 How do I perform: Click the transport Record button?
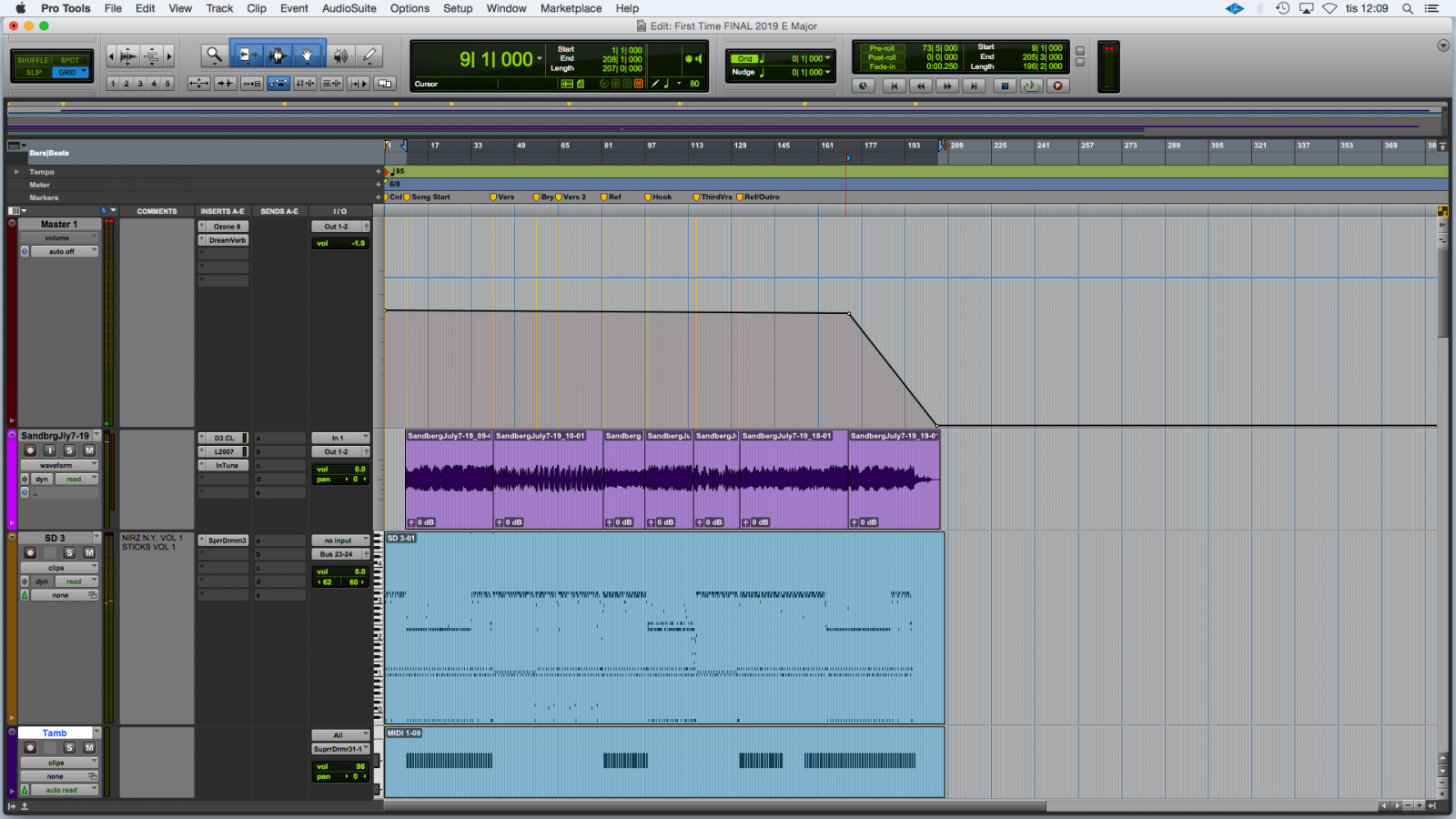pos(1057,86)
